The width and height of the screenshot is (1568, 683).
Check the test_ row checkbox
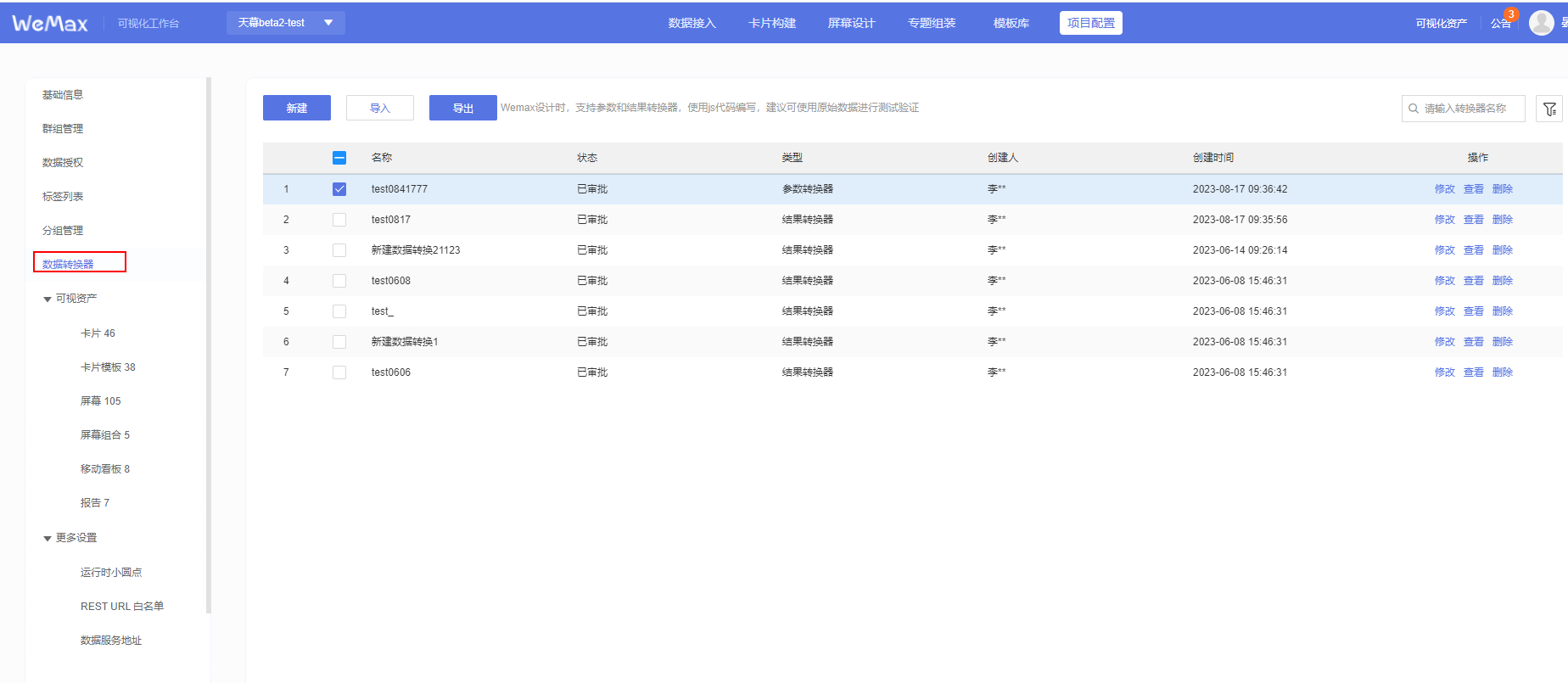pos(339,311)
